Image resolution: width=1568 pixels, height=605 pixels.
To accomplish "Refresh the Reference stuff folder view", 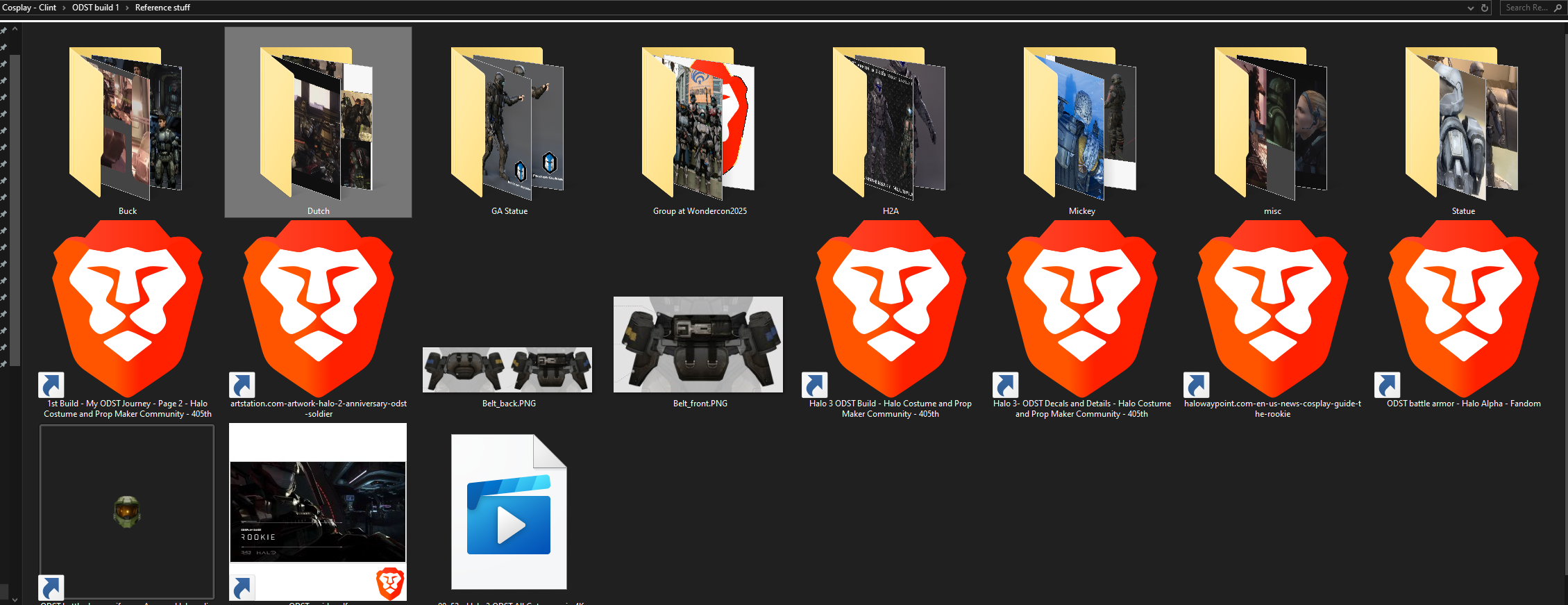I will [1485, 8].
